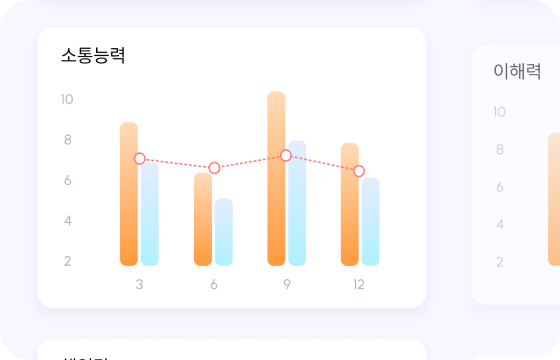Click the trend line marker above month 6
The image size is (560, 360).
click(214, 168)
